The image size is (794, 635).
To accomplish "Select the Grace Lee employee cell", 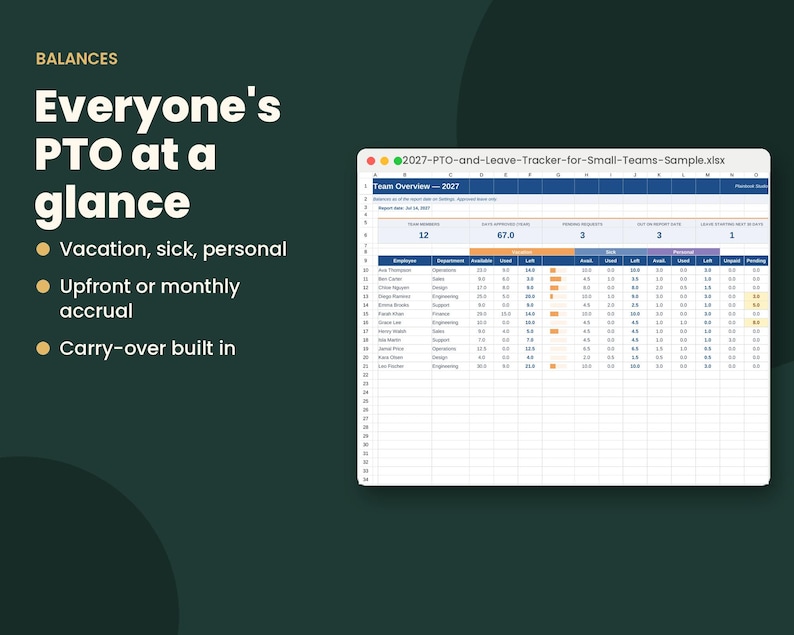I will tap(405, 323).
